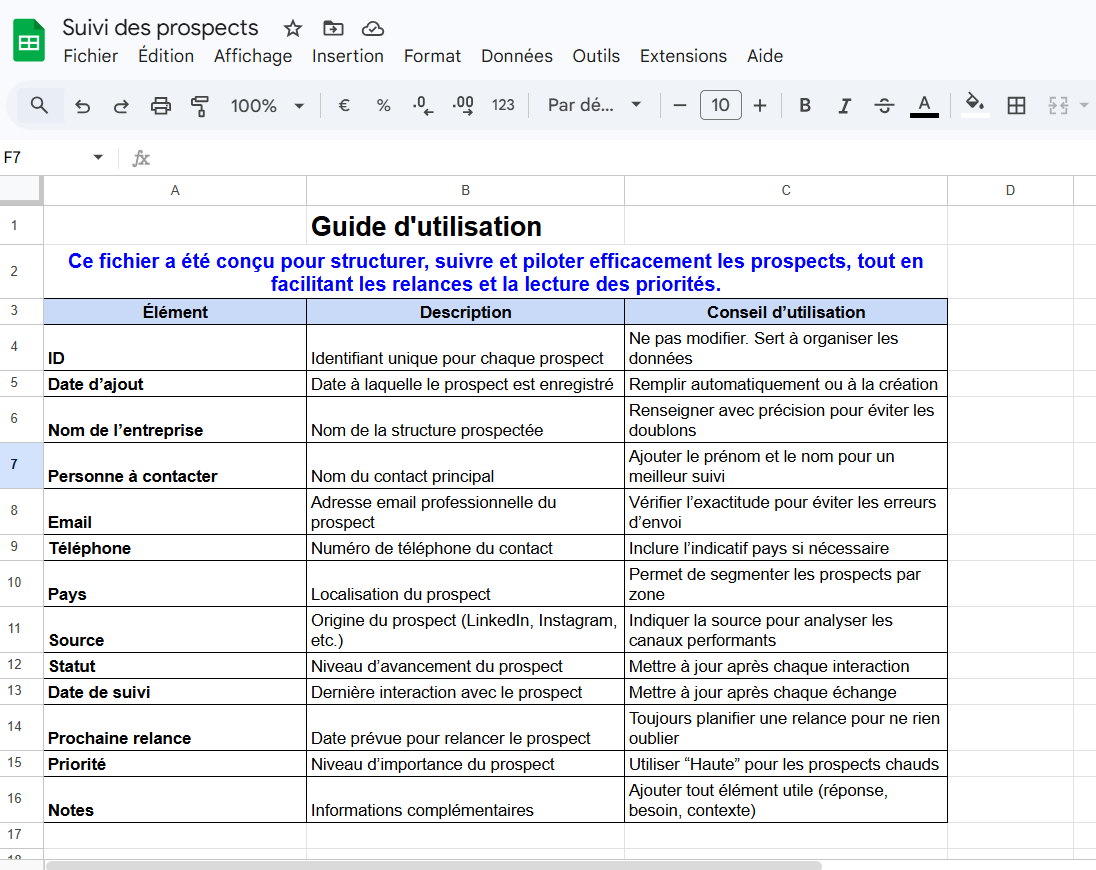Expand the cell name box dropdown
Image resolution: width=1096 pixels, height=870 pixels.
(98, 158)
